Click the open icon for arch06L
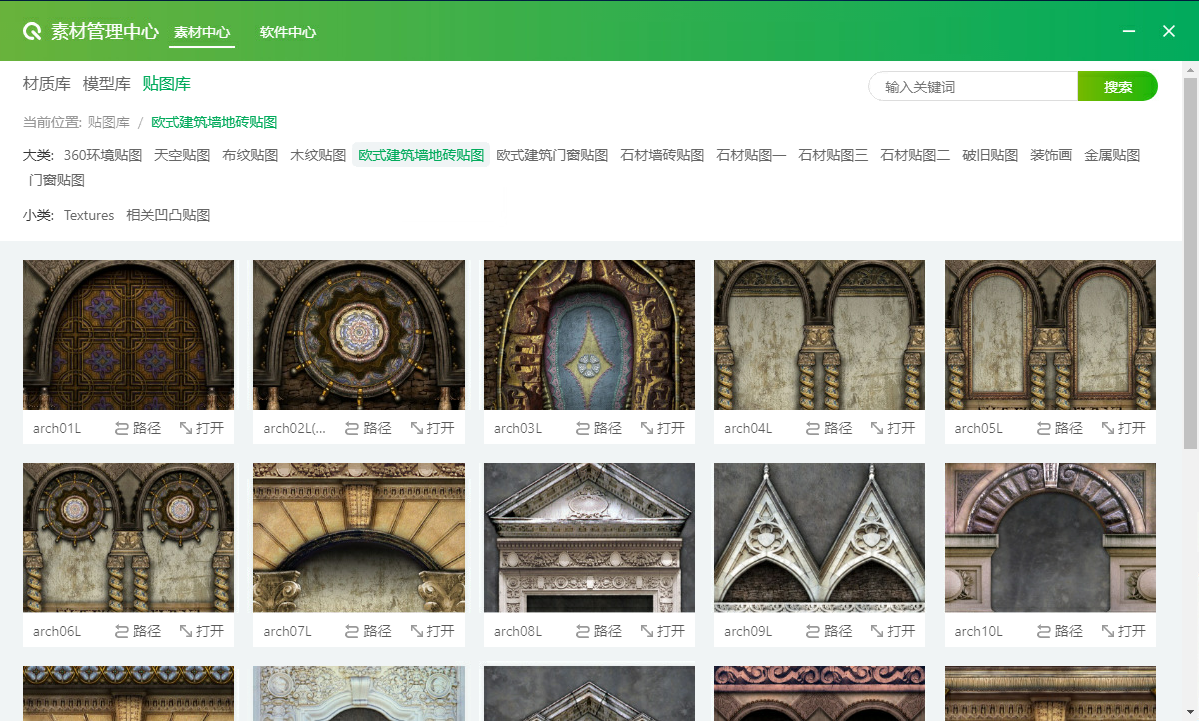 (x=186, y=631)
